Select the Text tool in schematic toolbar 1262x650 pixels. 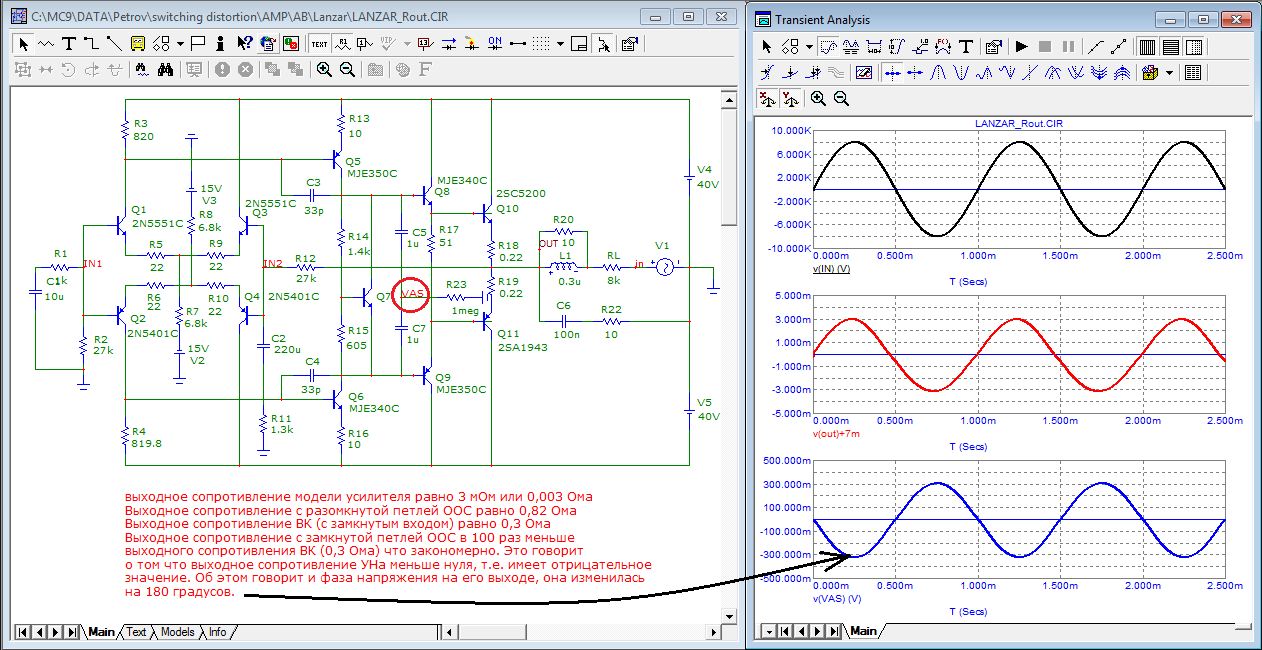click(69, 44)
